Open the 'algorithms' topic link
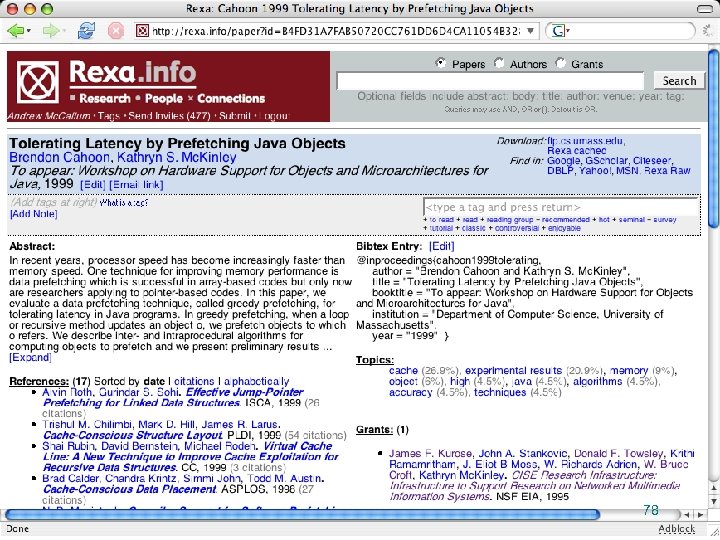This screenshot has width=720, height=540. click(x=598, y=382)
